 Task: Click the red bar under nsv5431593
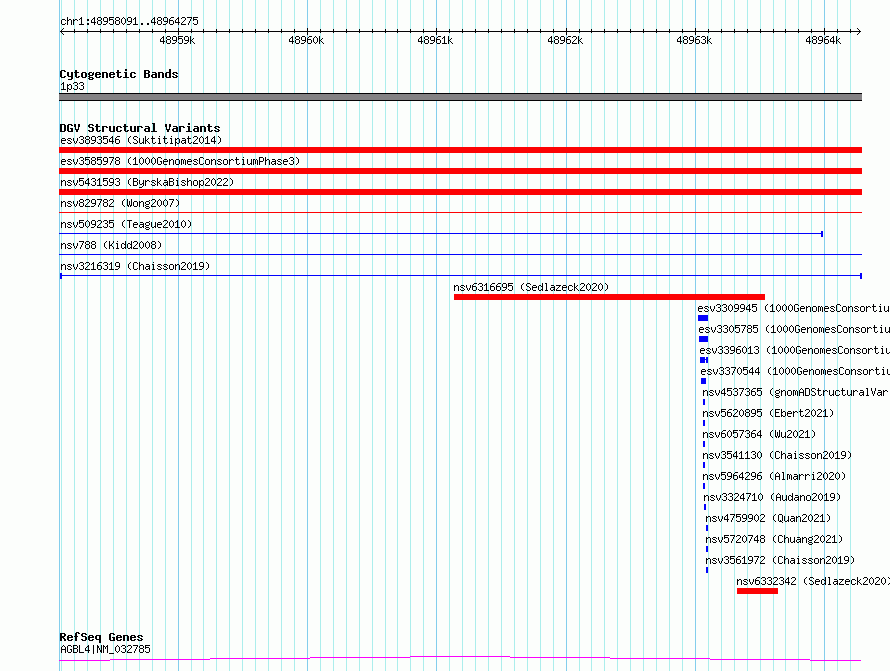(x=460, y=192)
